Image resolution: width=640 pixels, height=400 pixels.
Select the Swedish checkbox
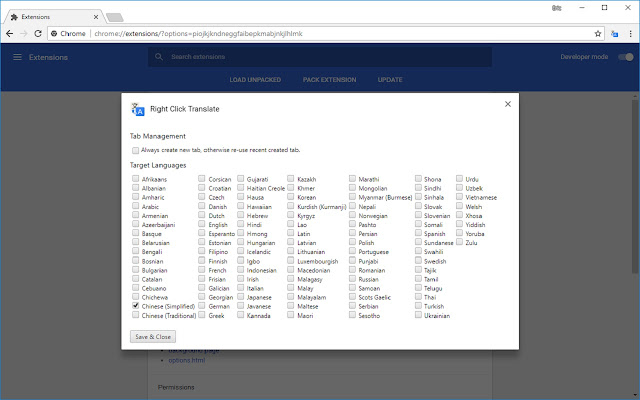coord(418,260)
